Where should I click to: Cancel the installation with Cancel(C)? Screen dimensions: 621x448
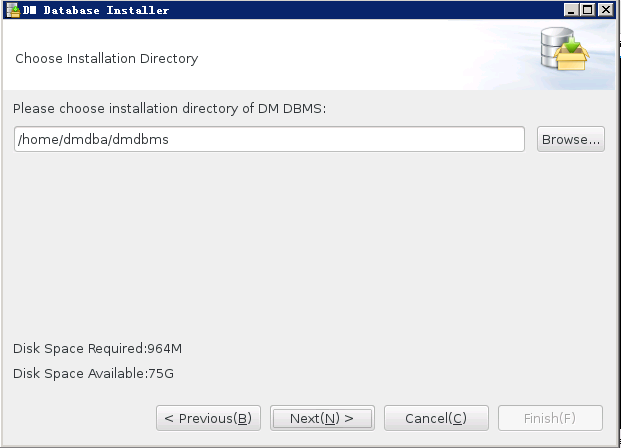point(436,418)
